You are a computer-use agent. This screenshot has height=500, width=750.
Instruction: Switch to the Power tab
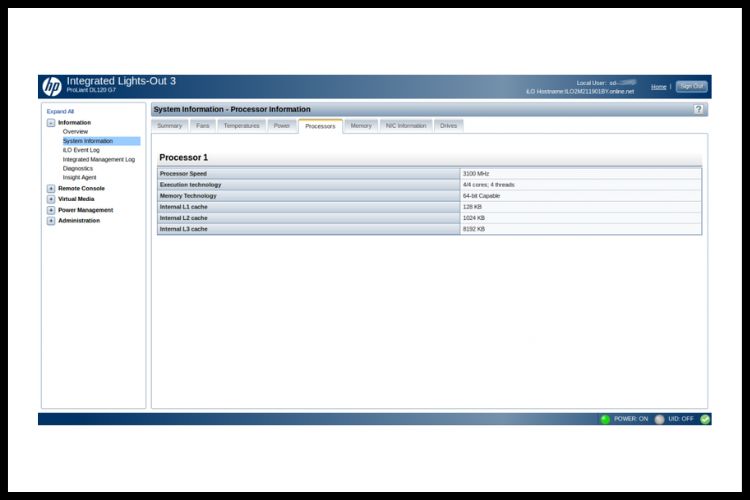point(282,126)
